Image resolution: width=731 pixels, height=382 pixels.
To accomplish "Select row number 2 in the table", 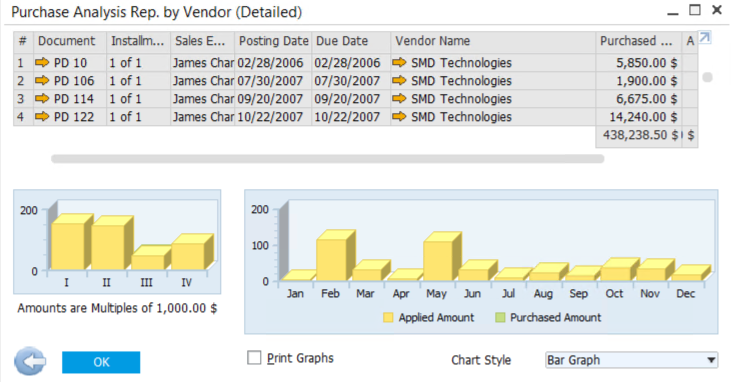I will tap(23, 81).
